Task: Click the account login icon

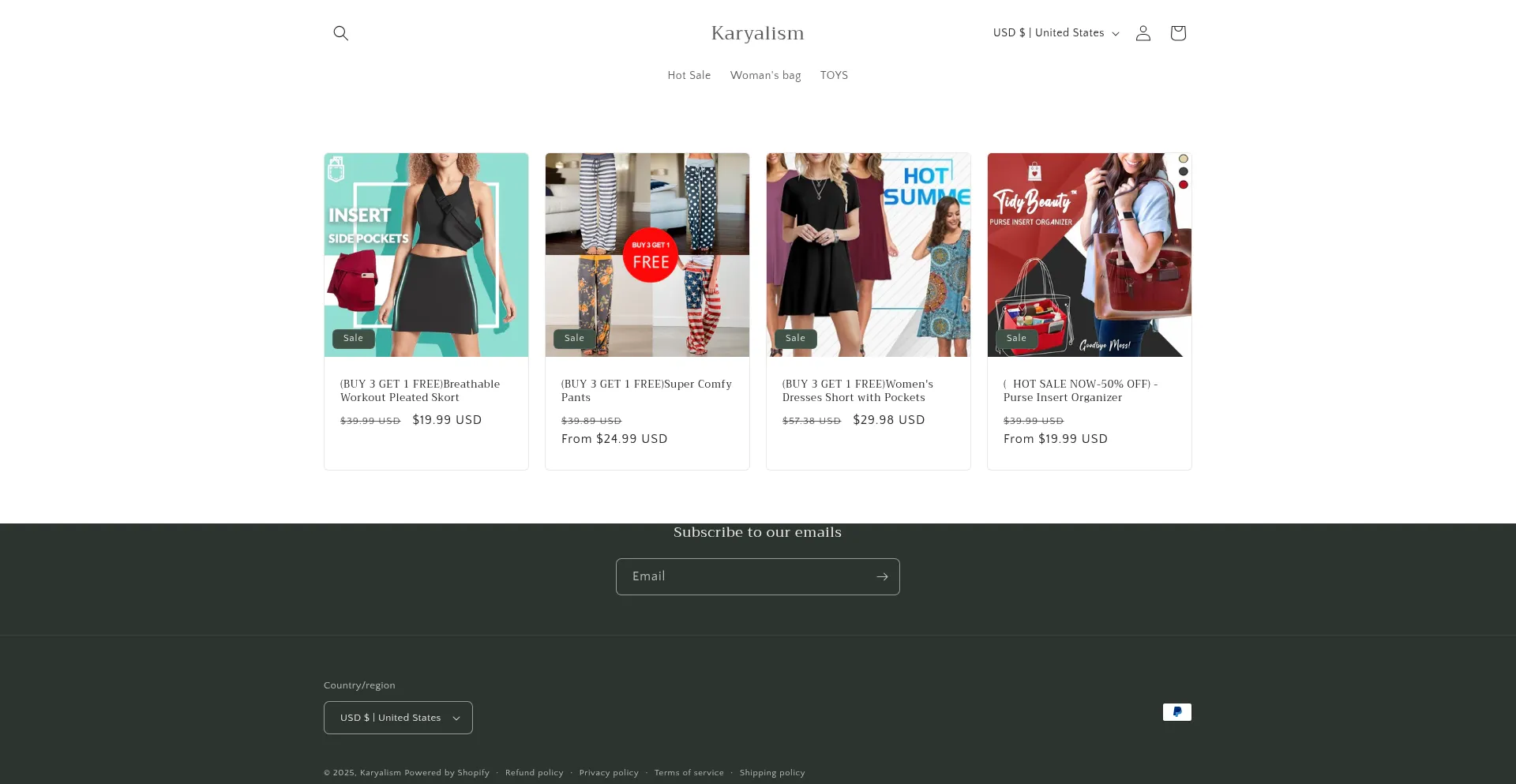Action: click(x=1143, y=33)
